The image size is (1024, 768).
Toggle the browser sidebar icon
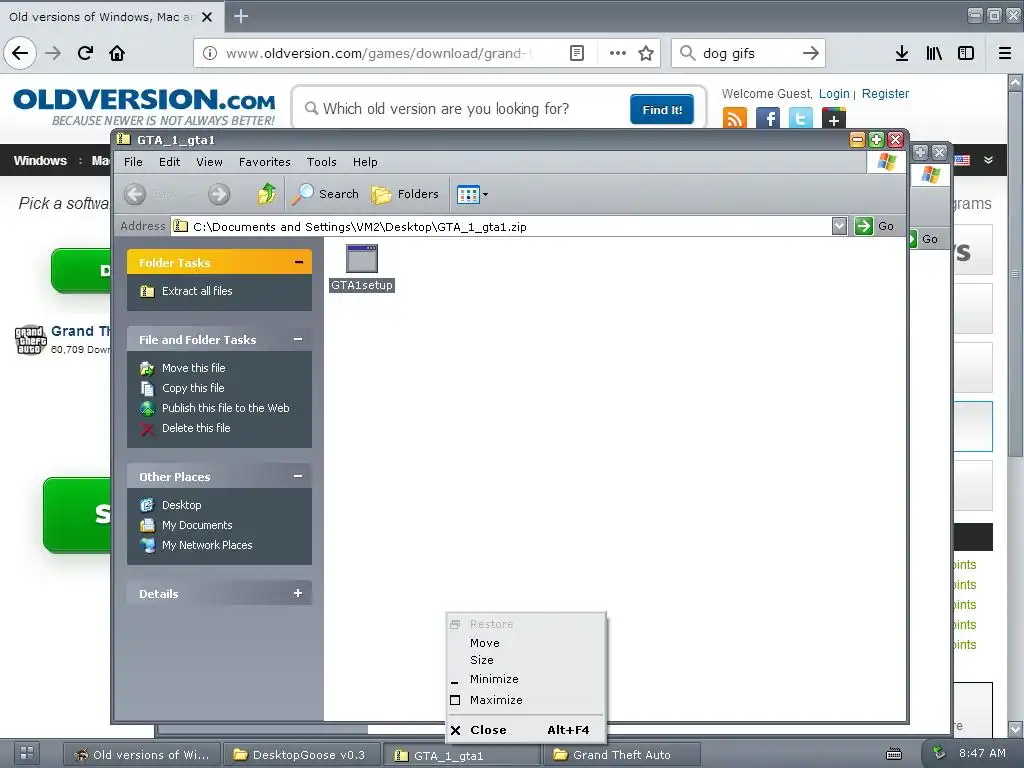coord(966,53)
